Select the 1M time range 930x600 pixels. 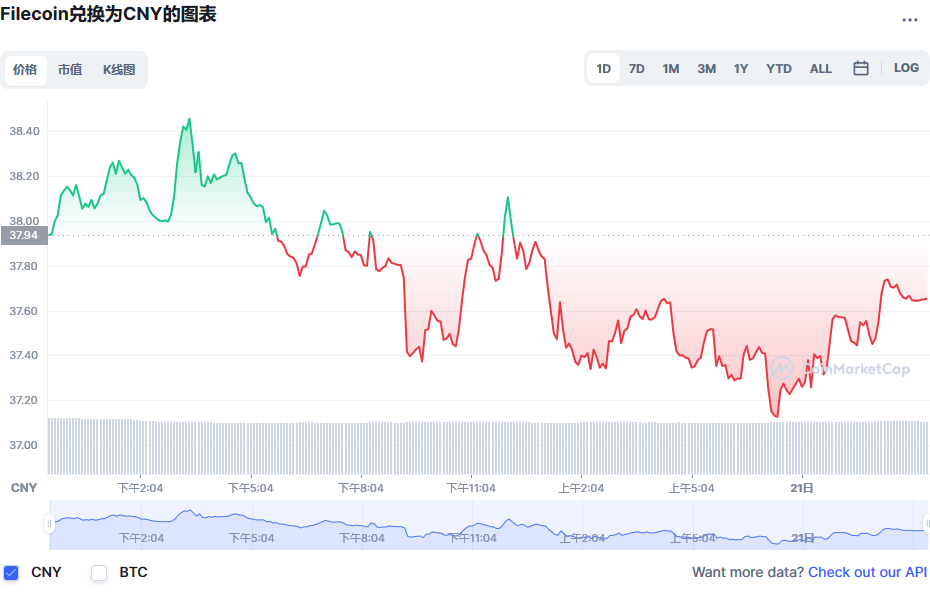click(671, 69)
